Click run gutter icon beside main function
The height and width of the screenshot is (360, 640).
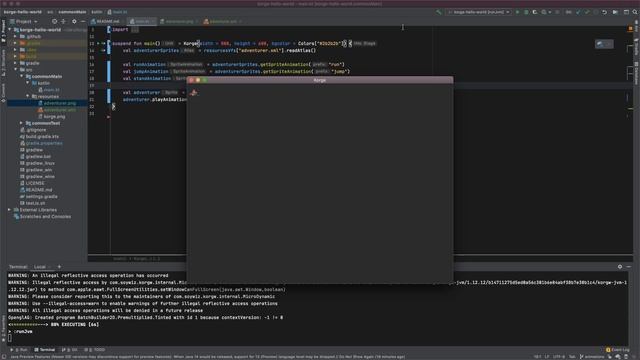point(98,43)
